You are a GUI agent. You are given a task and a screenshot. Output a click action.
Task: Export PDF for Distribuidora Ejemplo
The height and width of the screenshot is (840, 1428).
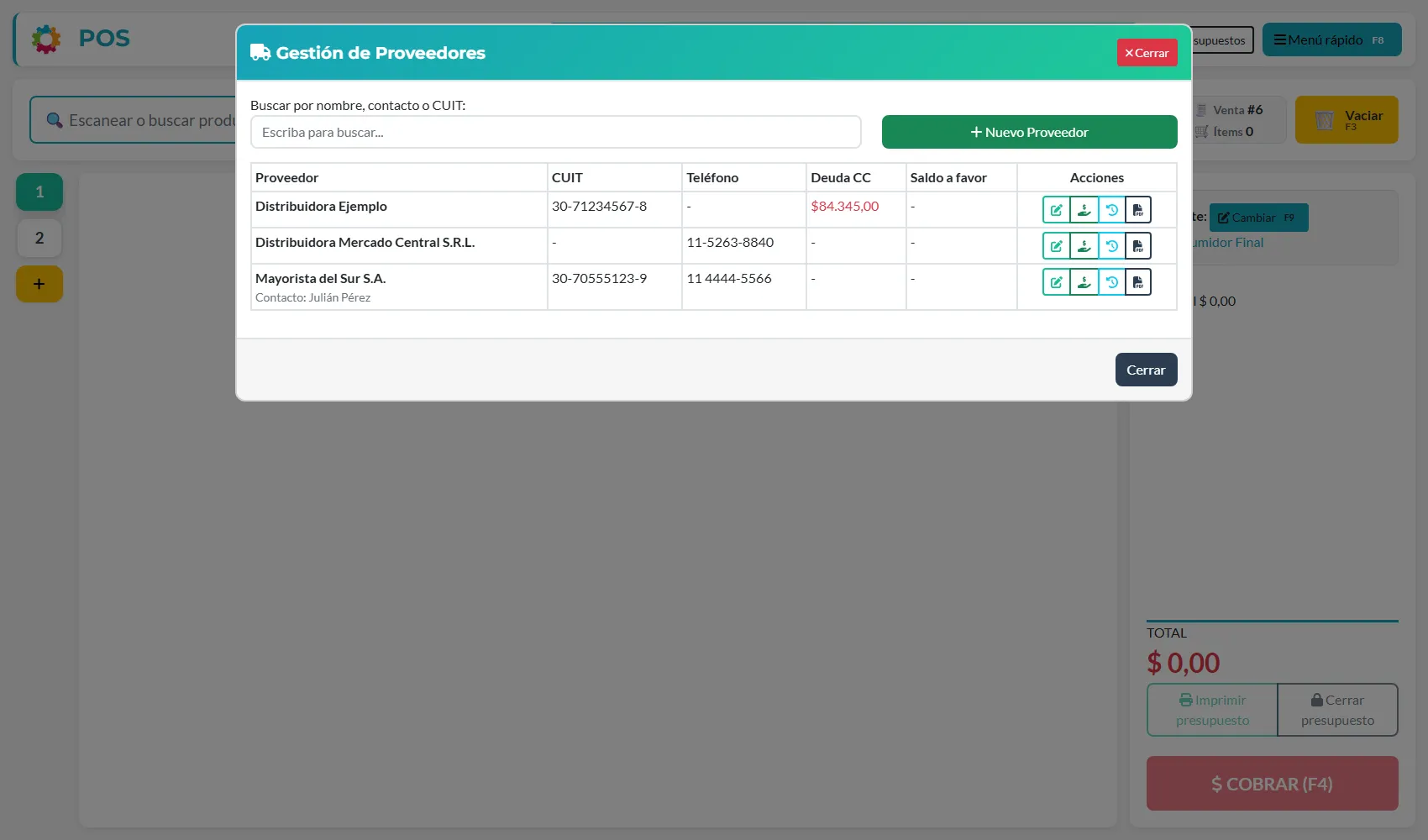(1138, 210)
